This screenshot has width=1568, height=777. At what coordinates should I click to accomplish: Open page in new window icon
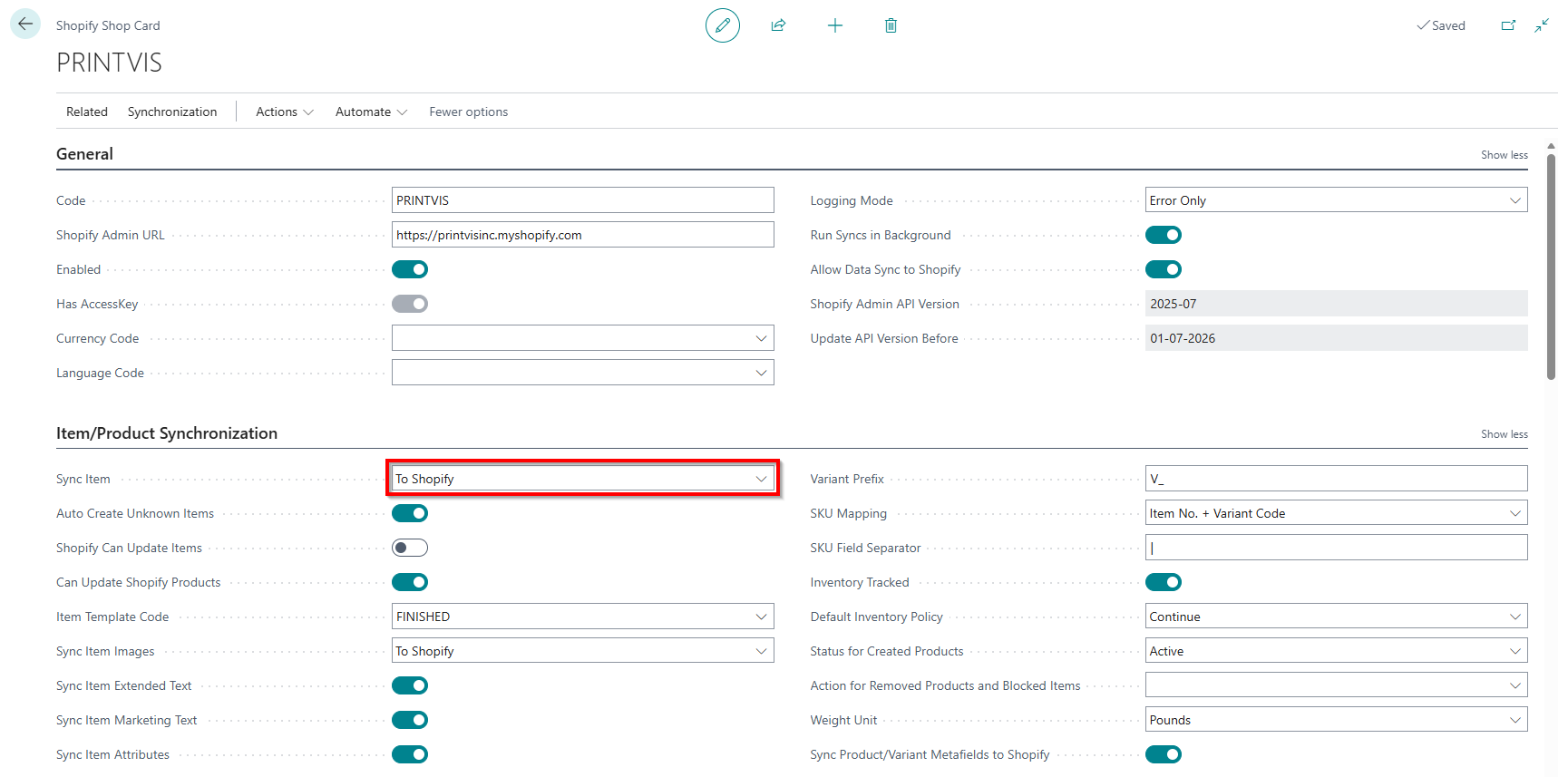(1508, 25)
